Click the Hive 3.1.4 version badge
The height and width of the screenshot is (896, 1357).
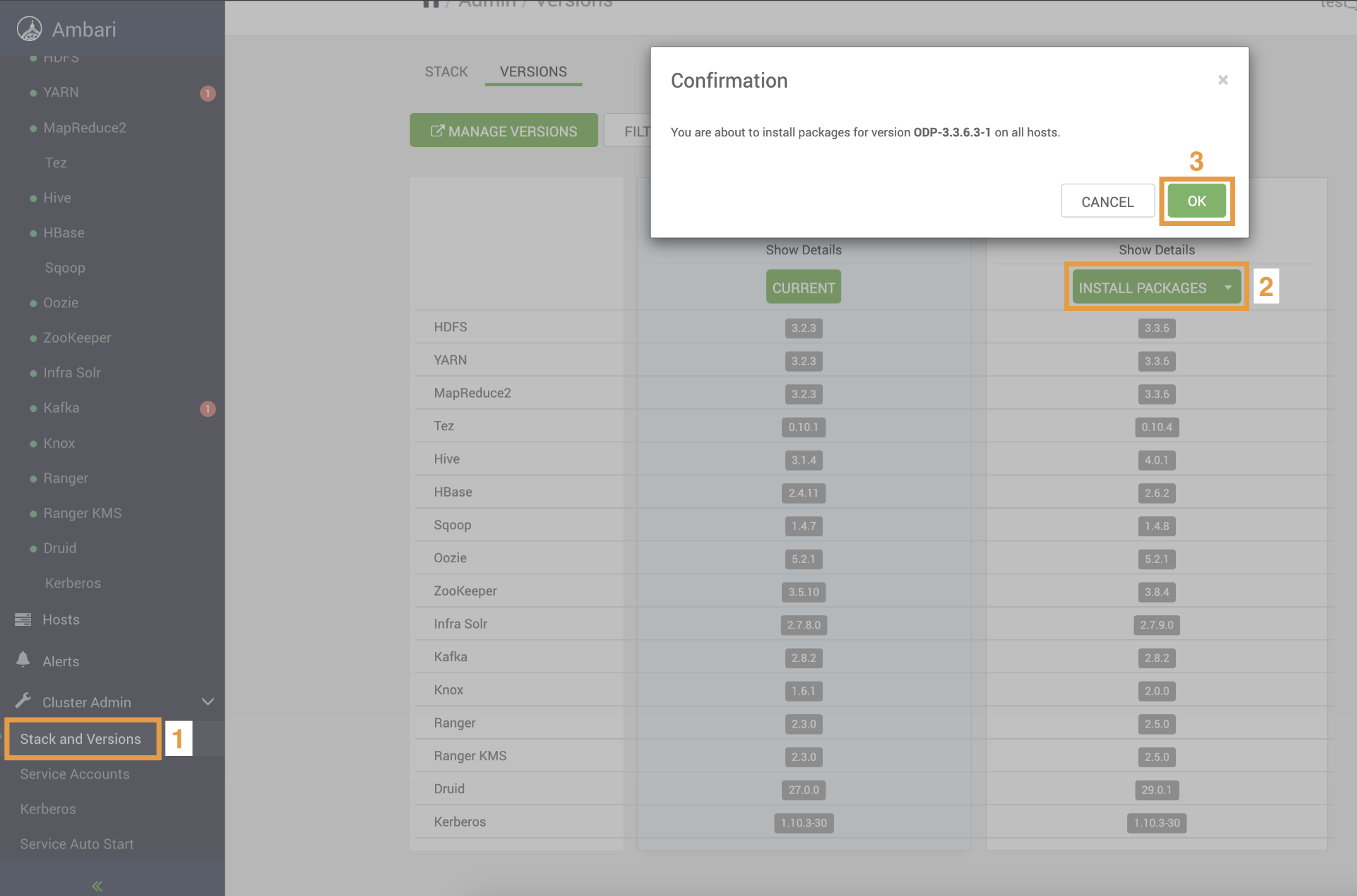point(803,460)
